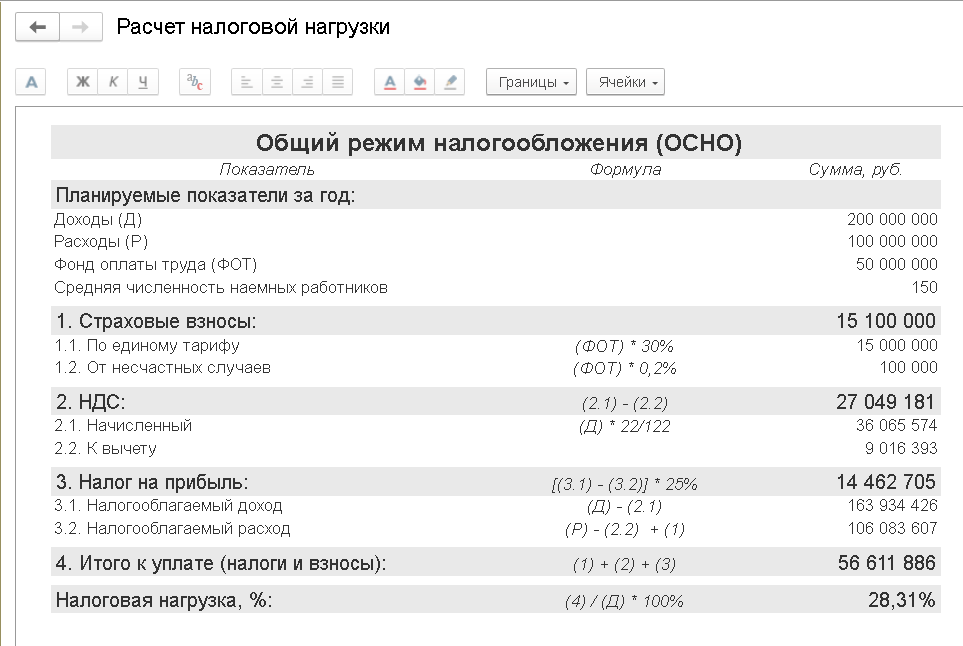Select the ОСНО report title cell
This screenshot has width=963, height=646.
[498, 143]
